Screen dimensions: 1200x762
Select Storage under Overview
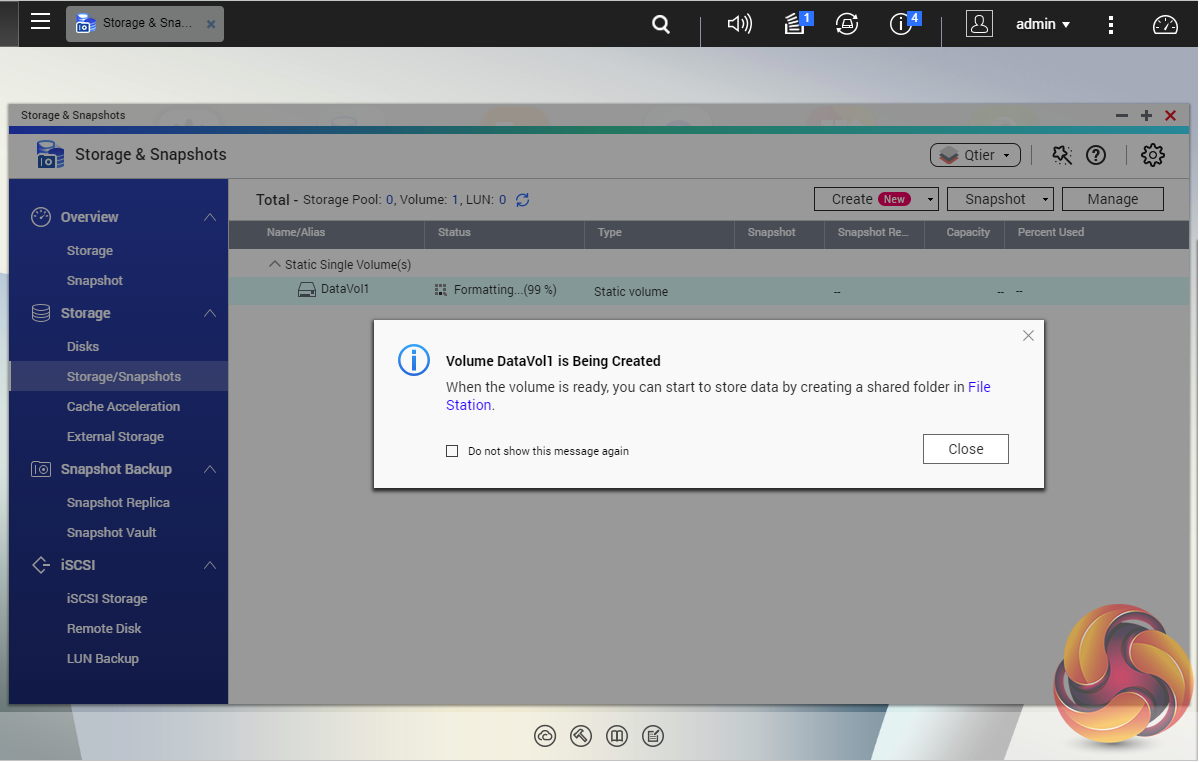90,251
